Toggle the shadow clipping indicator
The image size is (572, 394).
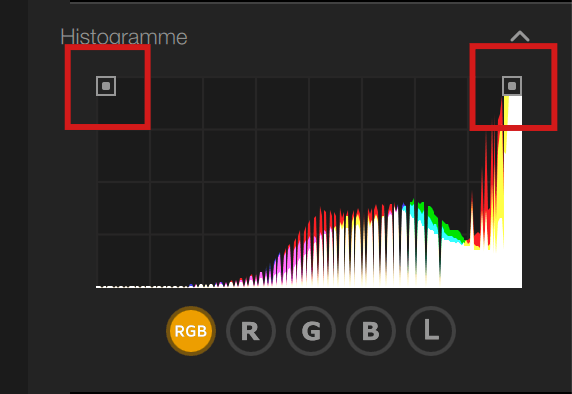[106, 86]
